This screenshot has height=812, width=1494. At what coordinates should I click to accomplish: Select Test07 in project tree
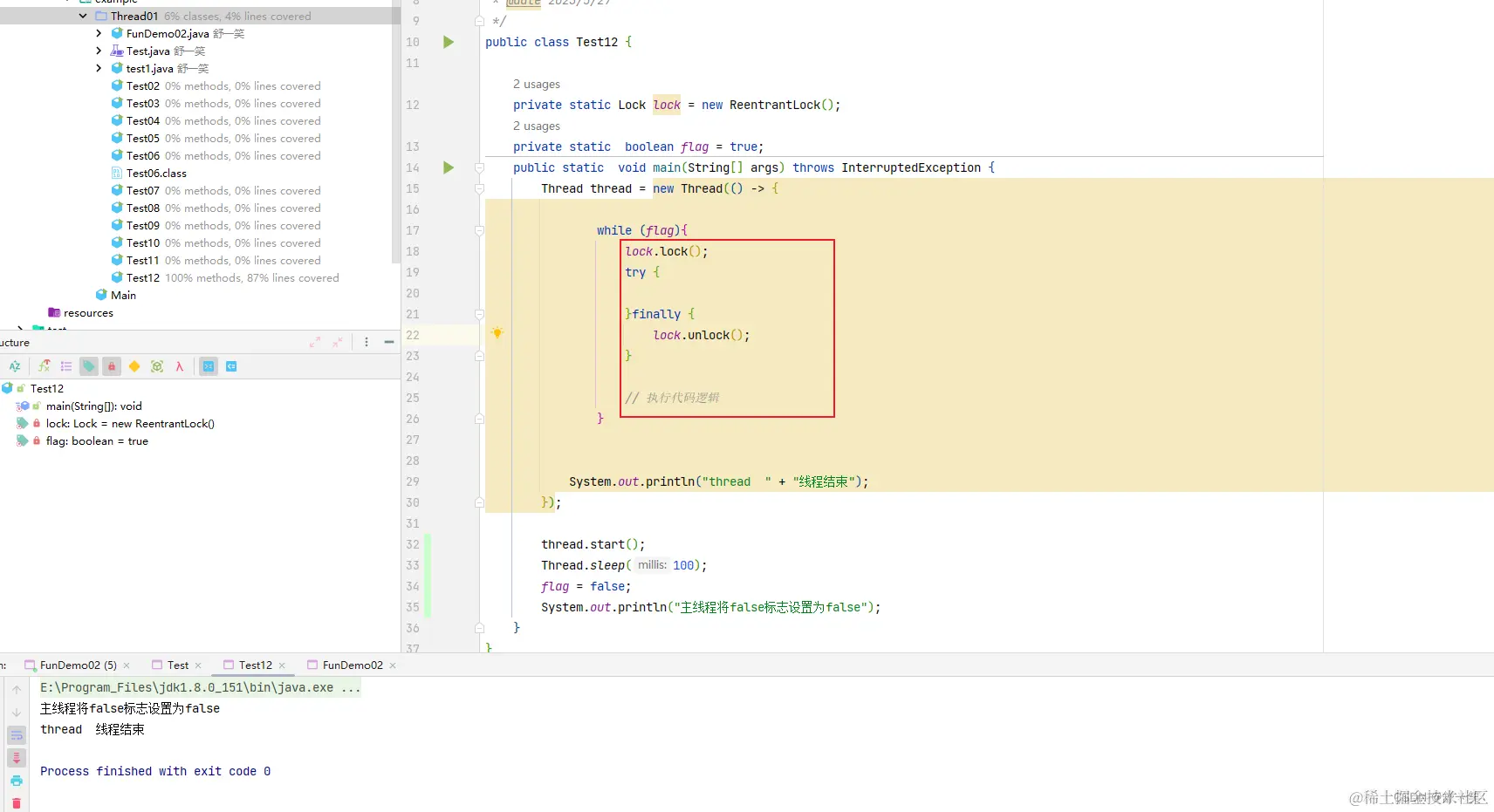(143, 190)
